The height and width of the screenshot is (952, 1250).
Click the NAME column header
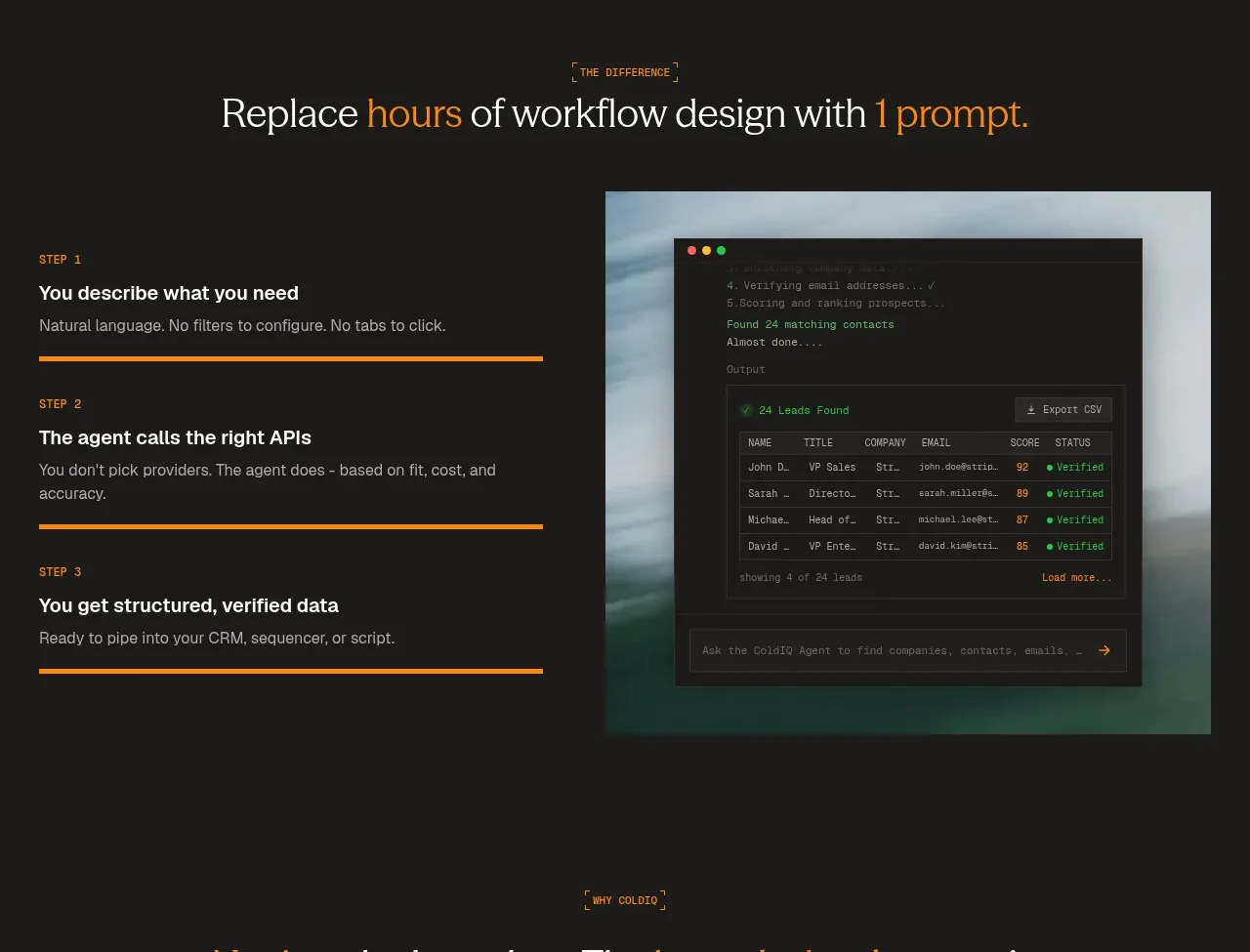[760, 443]
